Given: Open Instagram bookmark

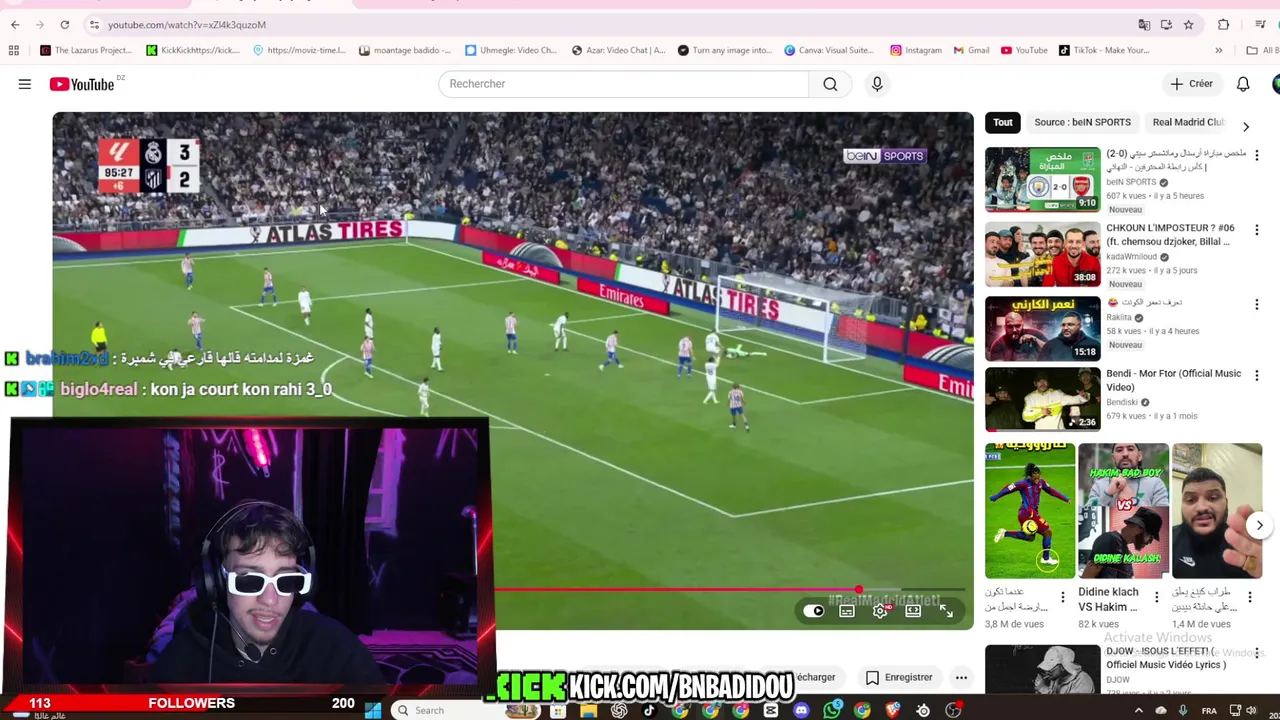Looking at the screenshot, I should (916, 50).
